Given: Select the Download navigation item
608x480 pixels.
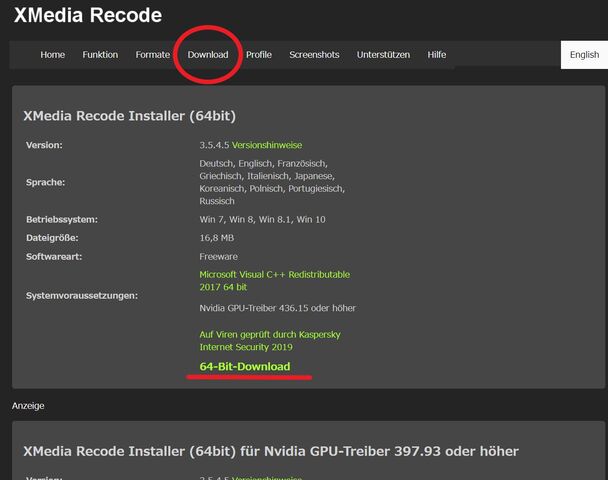Looking at the screenshot, I should (x=208, y=55).
